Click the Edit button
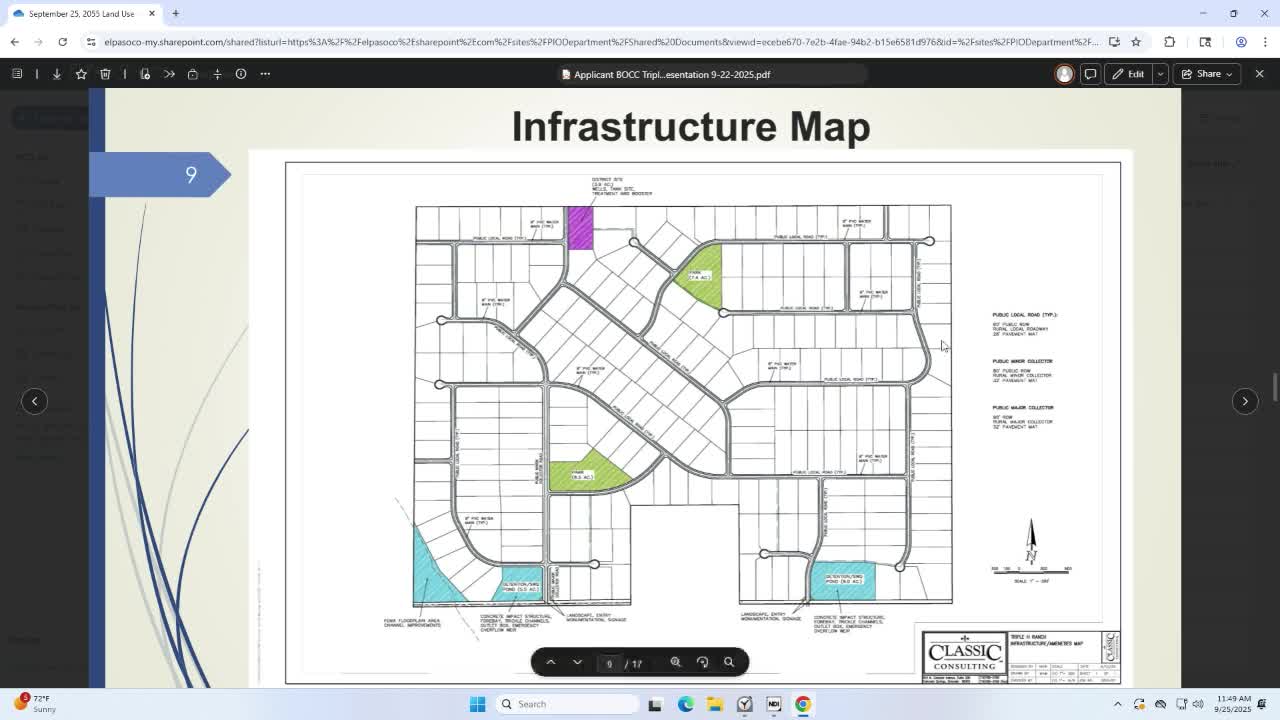Viewport: 1280px width, 720px height. pyautogui.click(x=1128, y=74)
